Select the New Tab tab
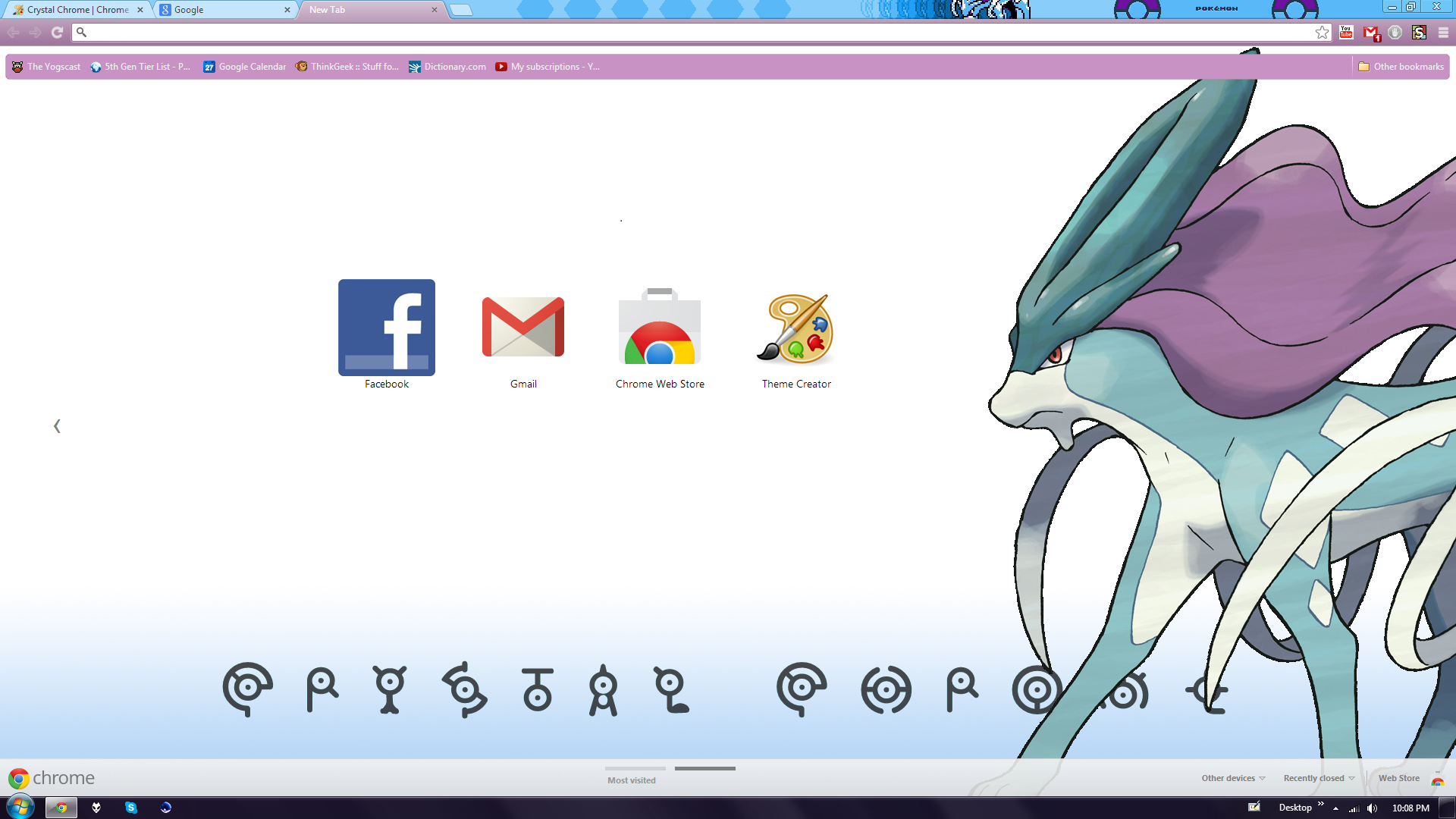Screen dimensions: 1456x819 (x=372, y=10)
